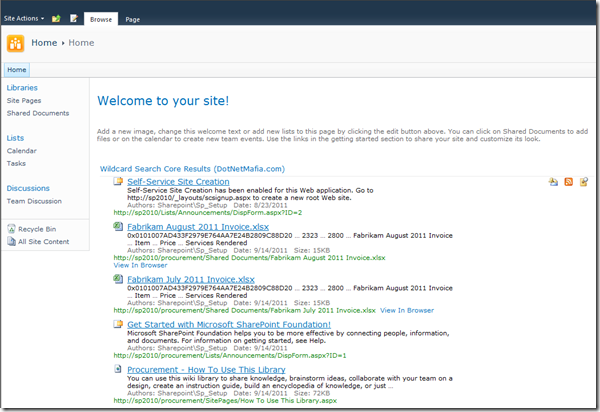Switch to the Browse tab
The image size is (600, 412).
101,19
